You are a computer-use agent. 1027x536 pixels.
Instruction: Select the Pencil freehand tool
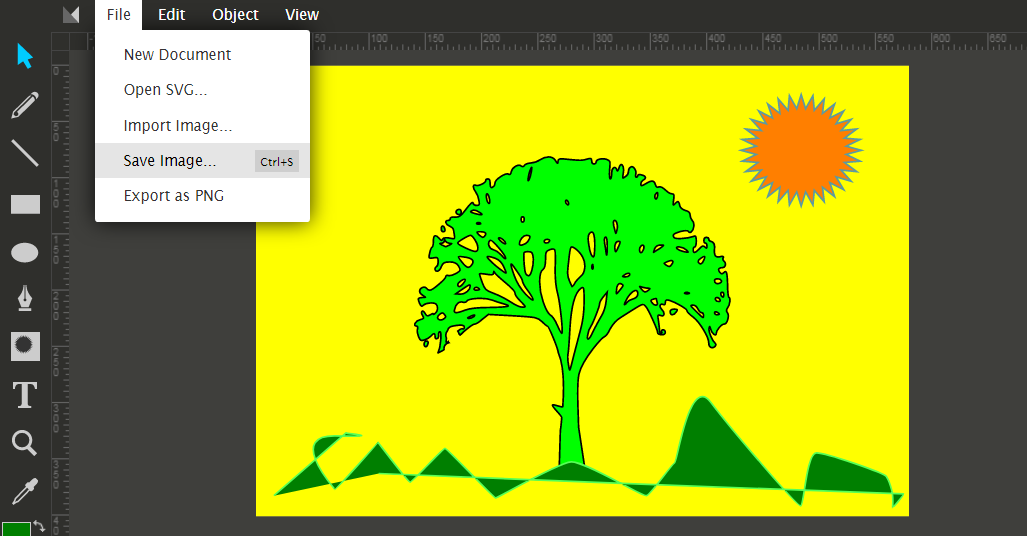point(25,105)
